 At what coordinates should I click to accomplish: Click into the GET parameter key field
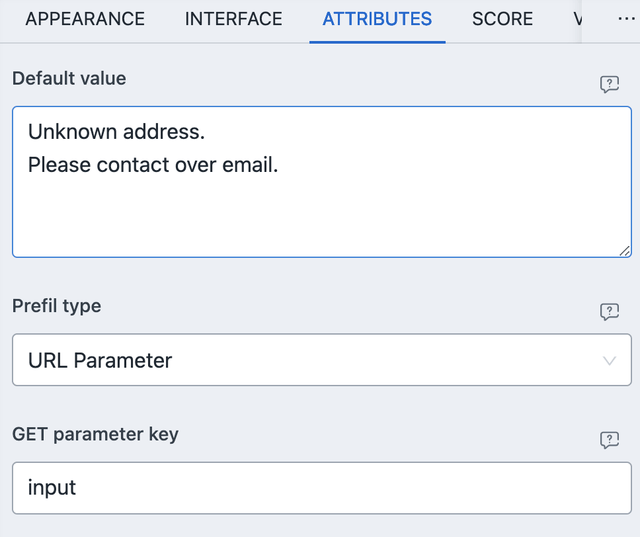[x=322, y=488]
